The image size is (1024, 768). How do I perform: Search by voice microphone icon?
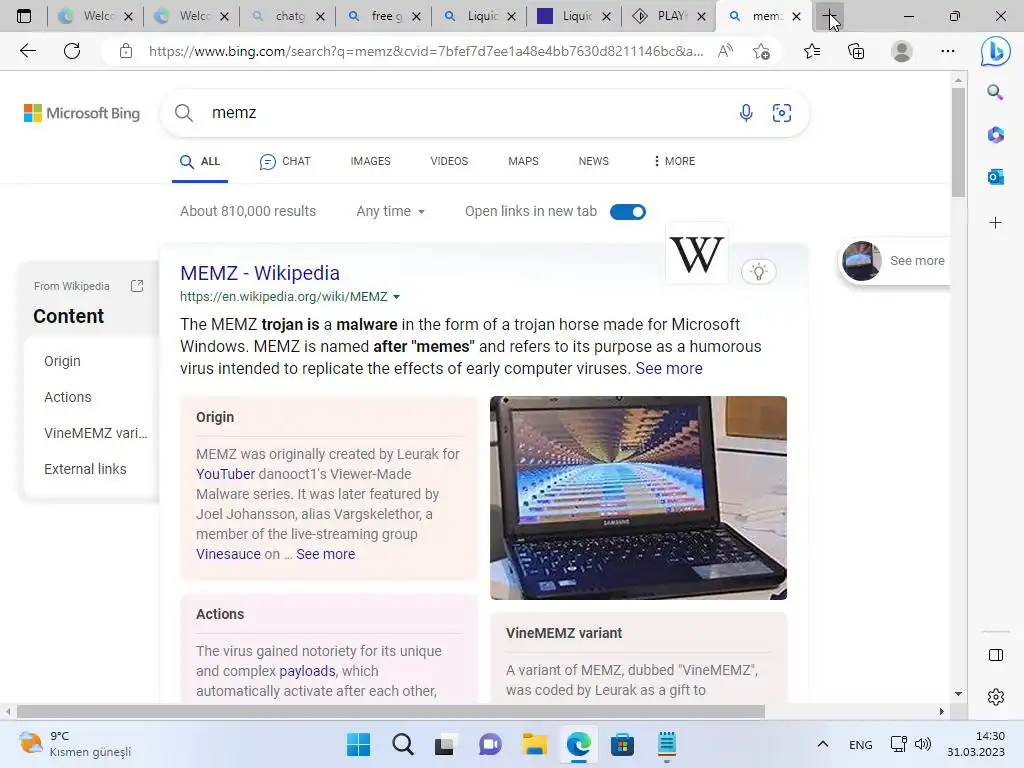[746, 113]
